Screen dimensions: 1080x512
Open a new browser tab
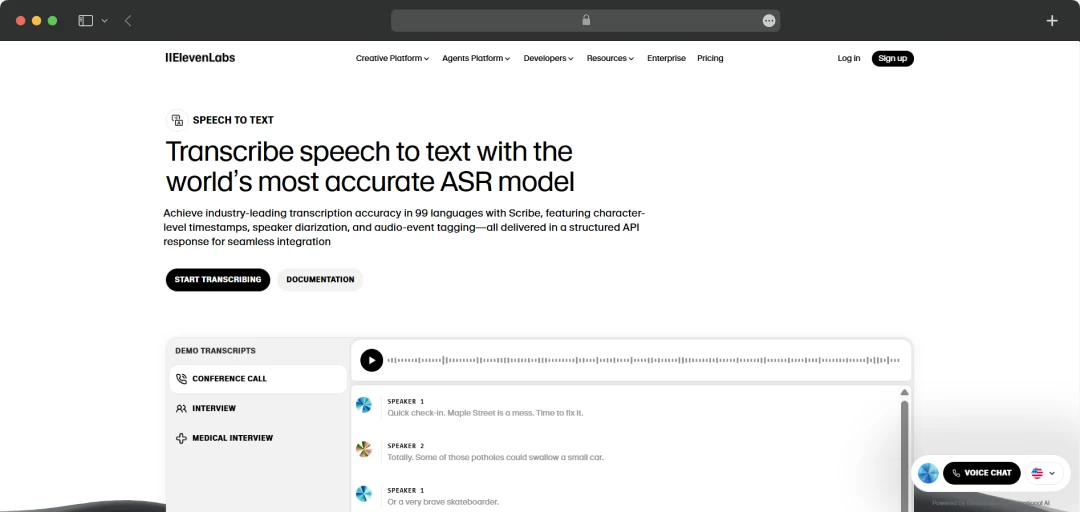click(1052, 21)
